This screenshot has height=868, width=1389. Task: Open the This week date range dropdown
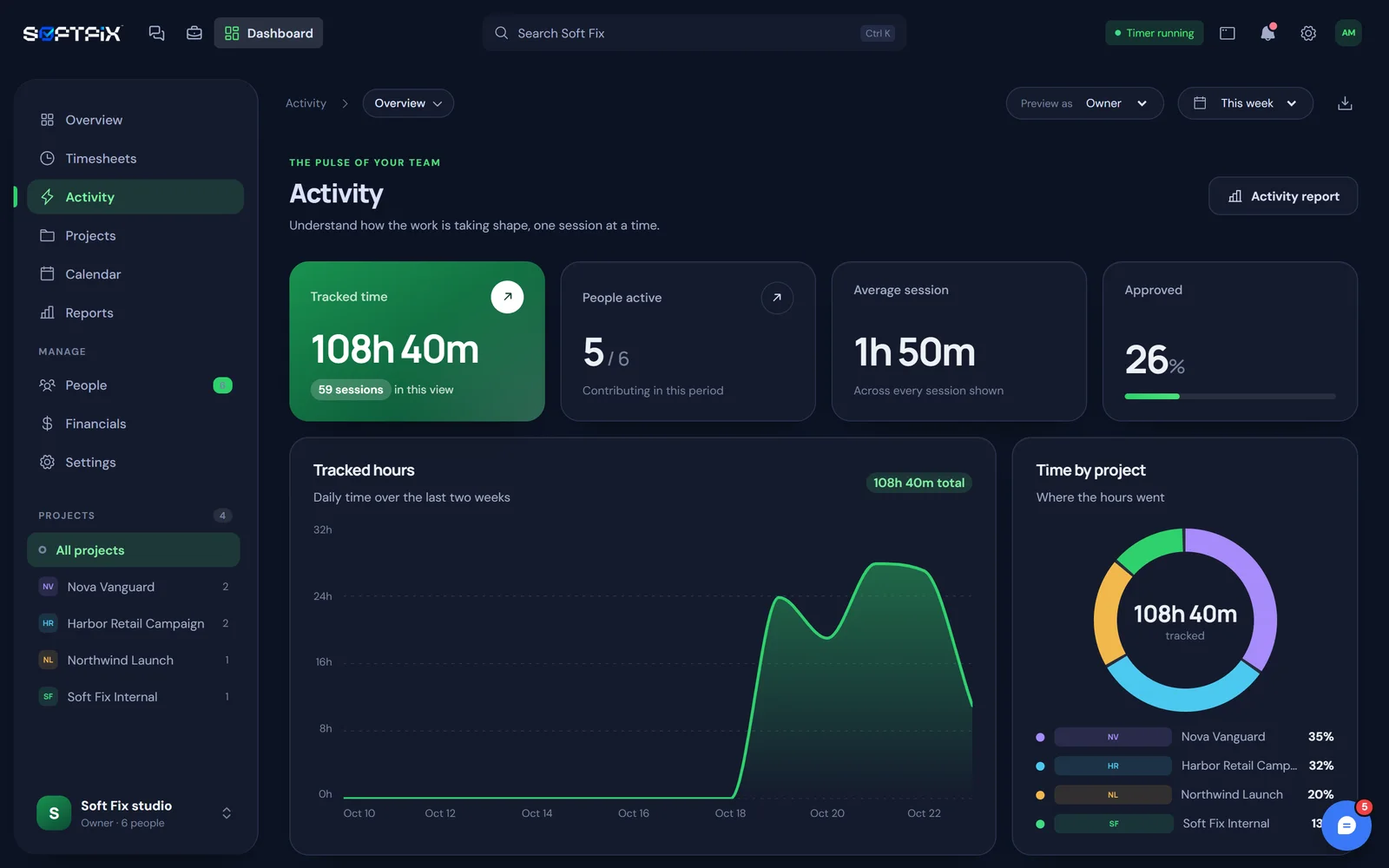click(x=1245, y=103)
